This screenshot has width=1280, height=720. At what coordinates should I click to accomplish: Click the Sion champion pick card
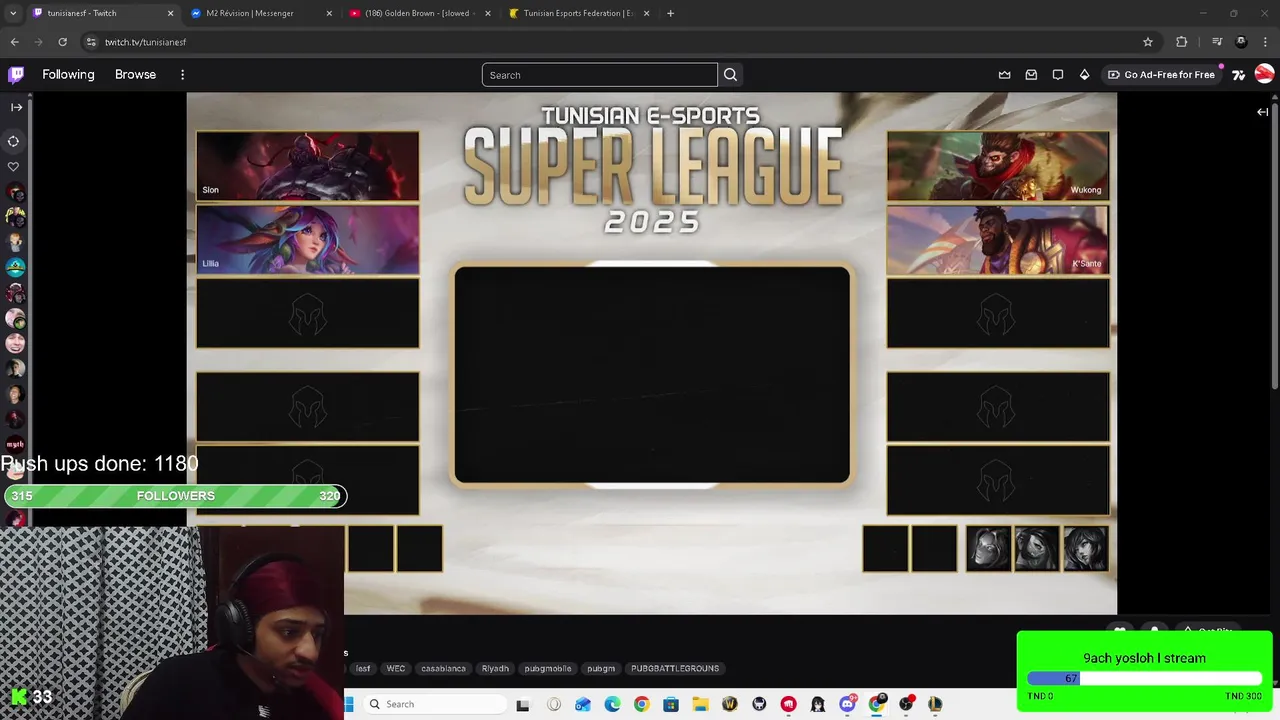[308, 166]
